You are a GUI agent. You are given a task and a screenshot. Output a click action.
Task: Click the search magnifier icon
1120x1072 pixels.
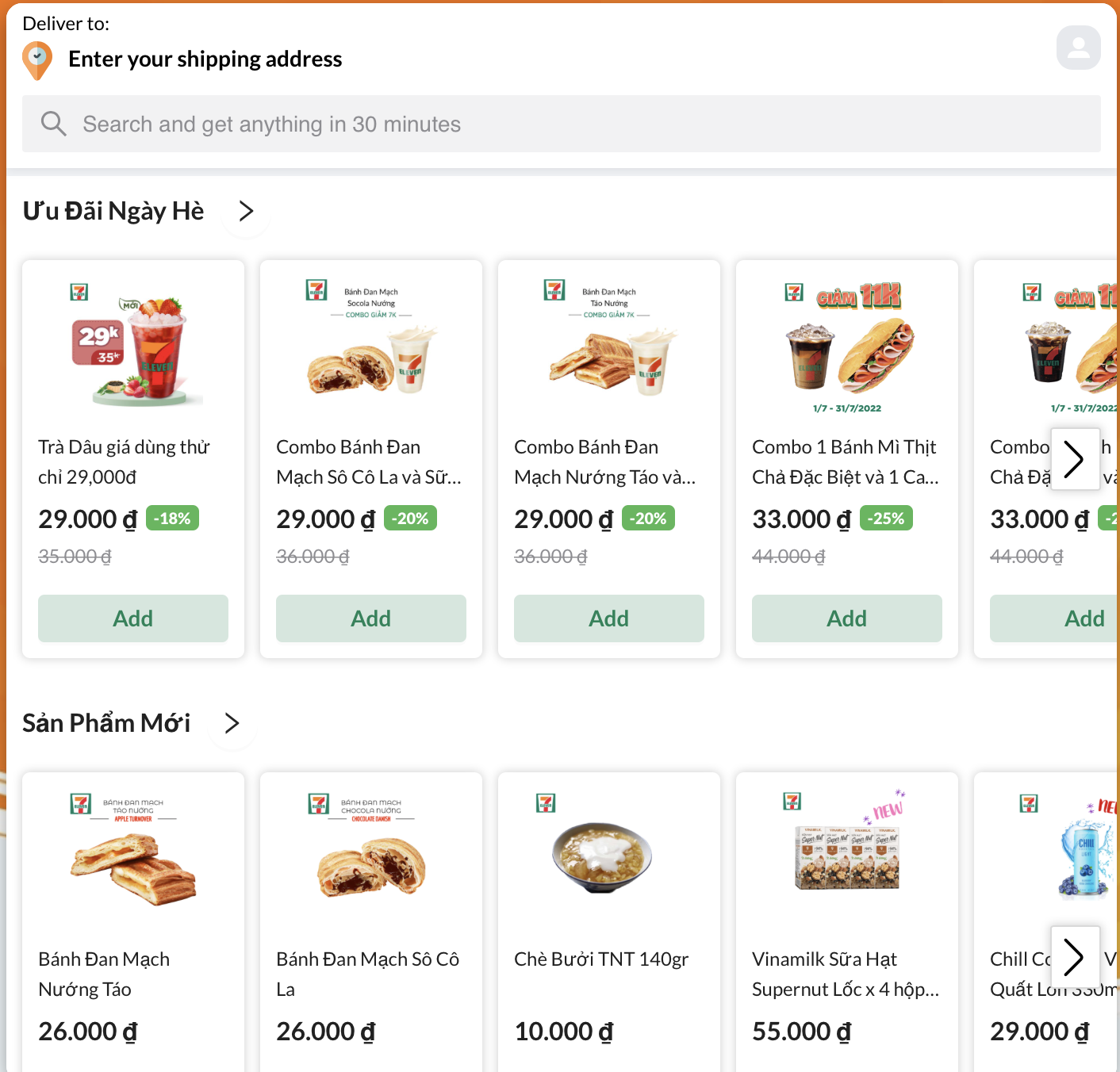tap(53, 124)
